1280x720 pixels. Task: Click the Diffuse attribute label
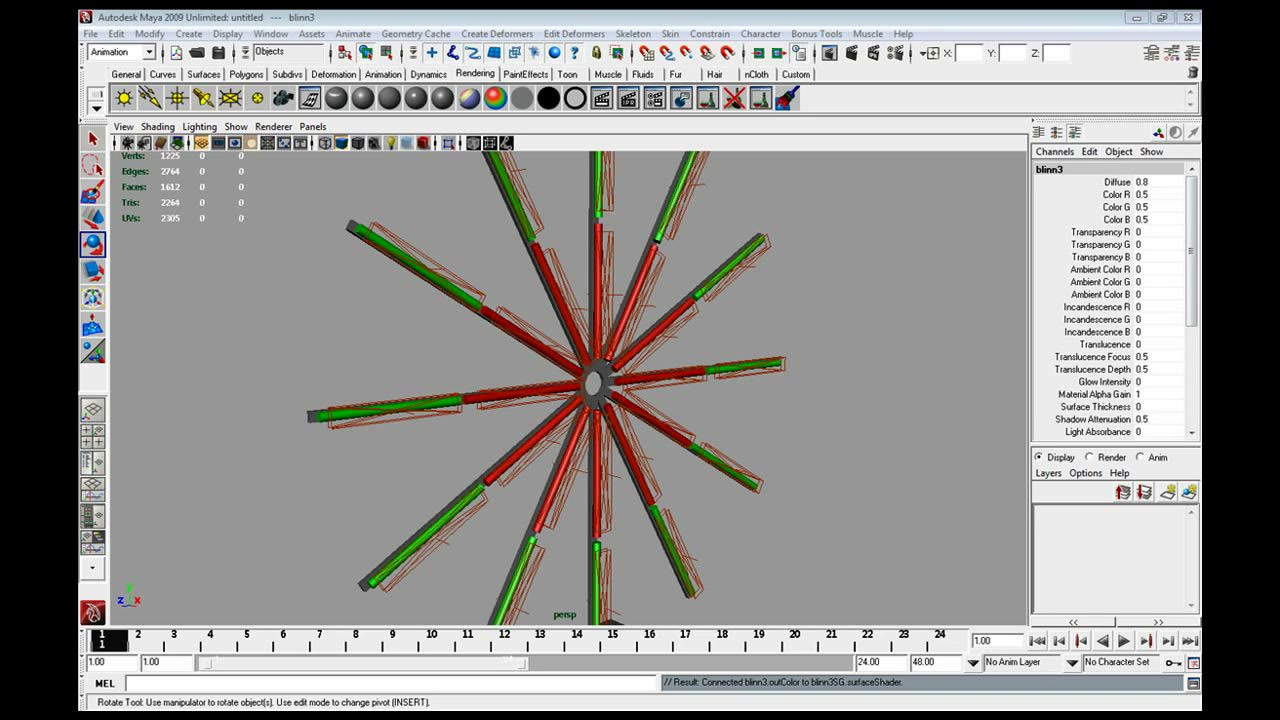click(1117, 182)
